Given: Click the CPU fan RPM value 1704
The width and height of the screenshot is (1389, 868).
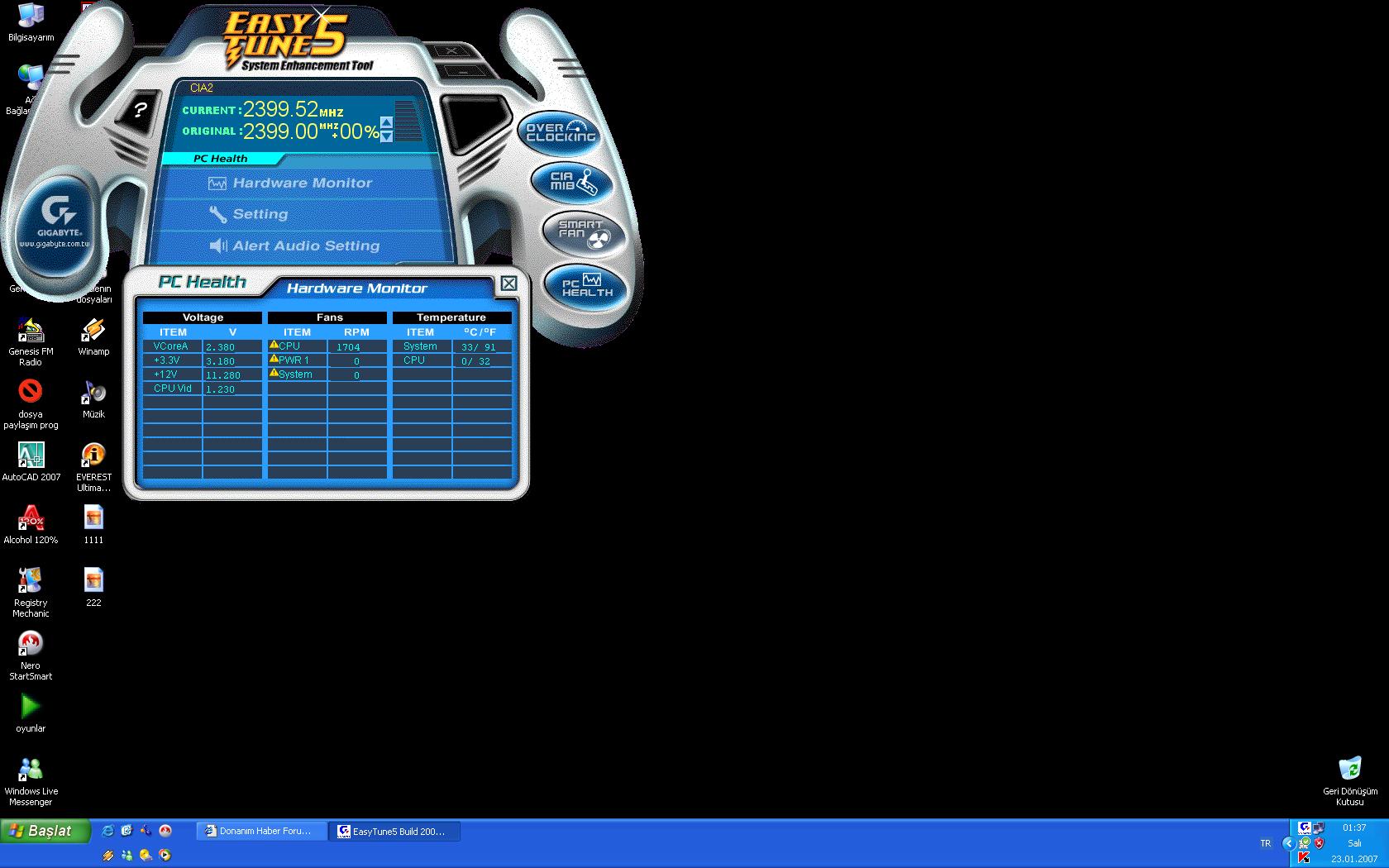Looking at the screenshot, I should [348, 347].
